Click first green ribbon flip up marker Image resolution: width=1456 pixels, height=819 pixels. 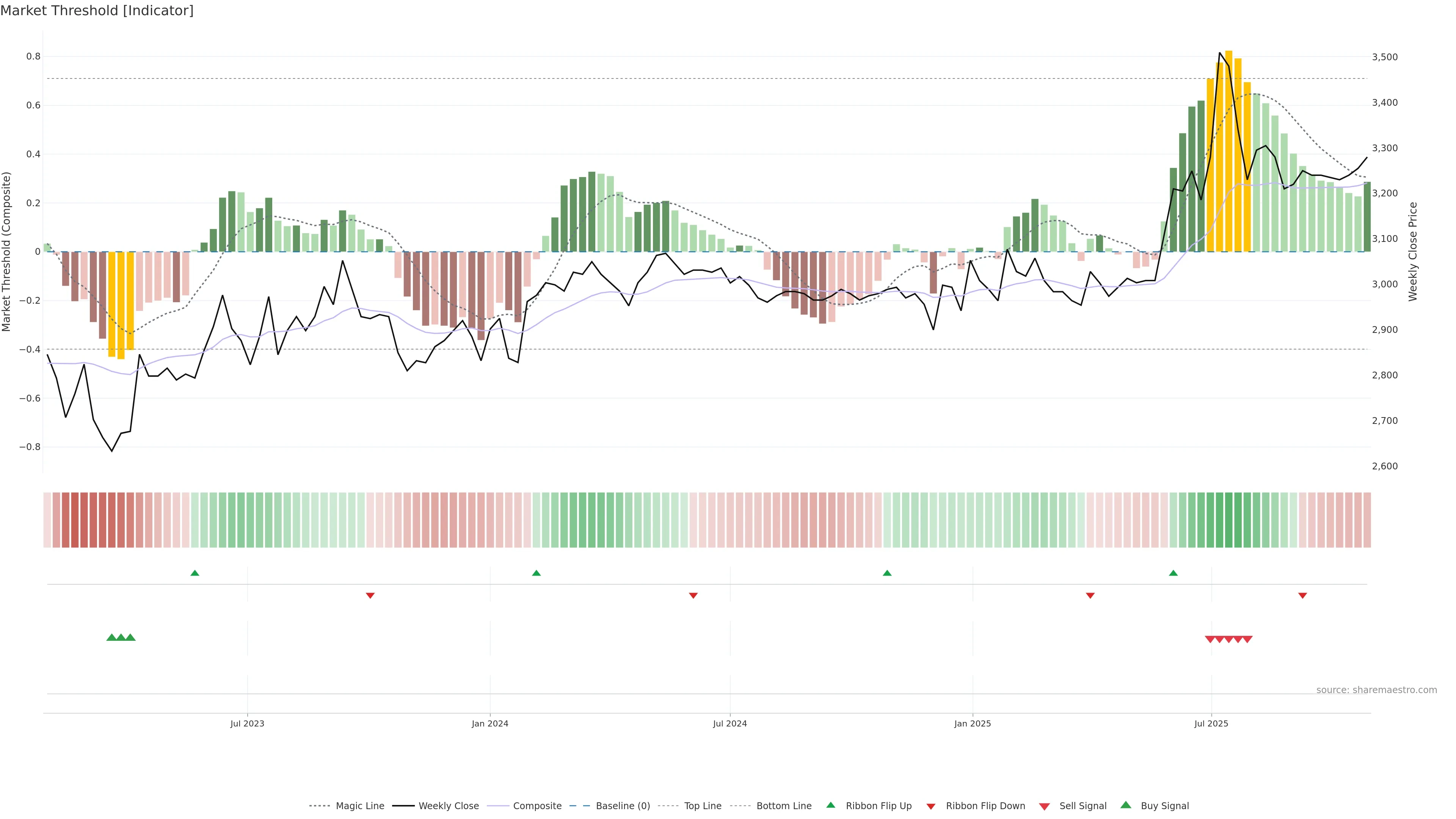(195, 573)
